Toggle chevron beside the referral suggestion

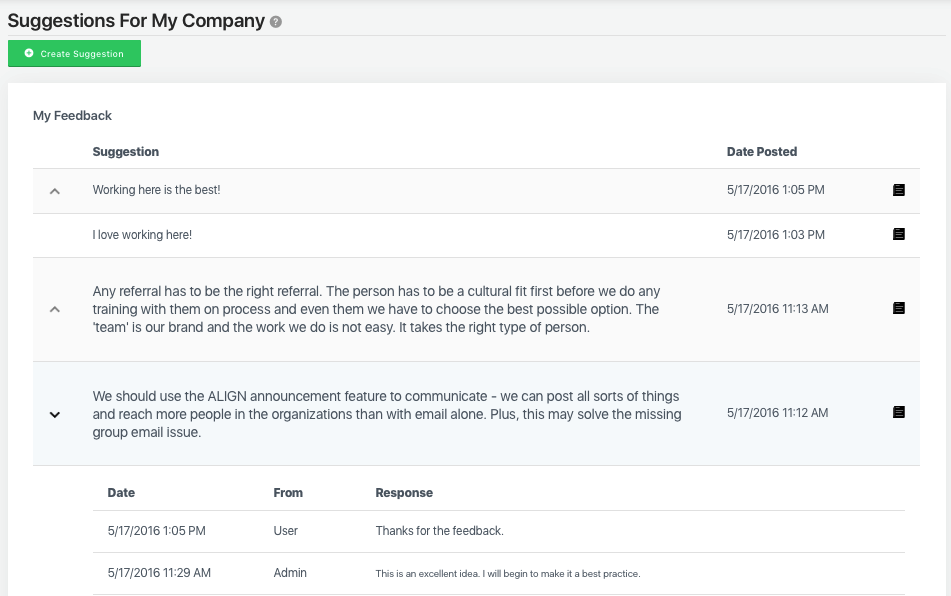(x=55, y=309)
